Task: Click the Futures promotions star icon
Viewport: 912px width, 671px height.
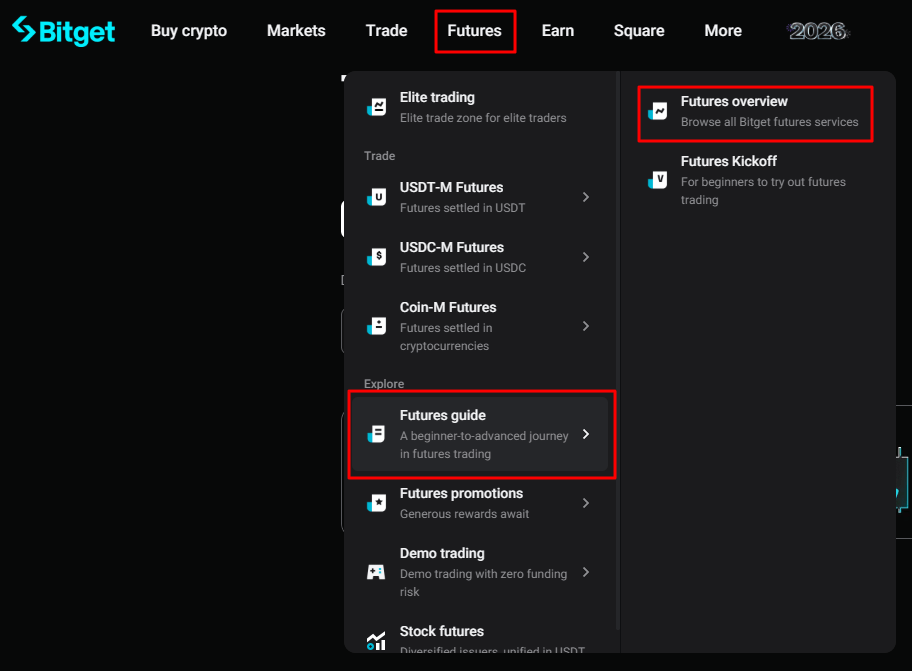Action: coord(376,503)
